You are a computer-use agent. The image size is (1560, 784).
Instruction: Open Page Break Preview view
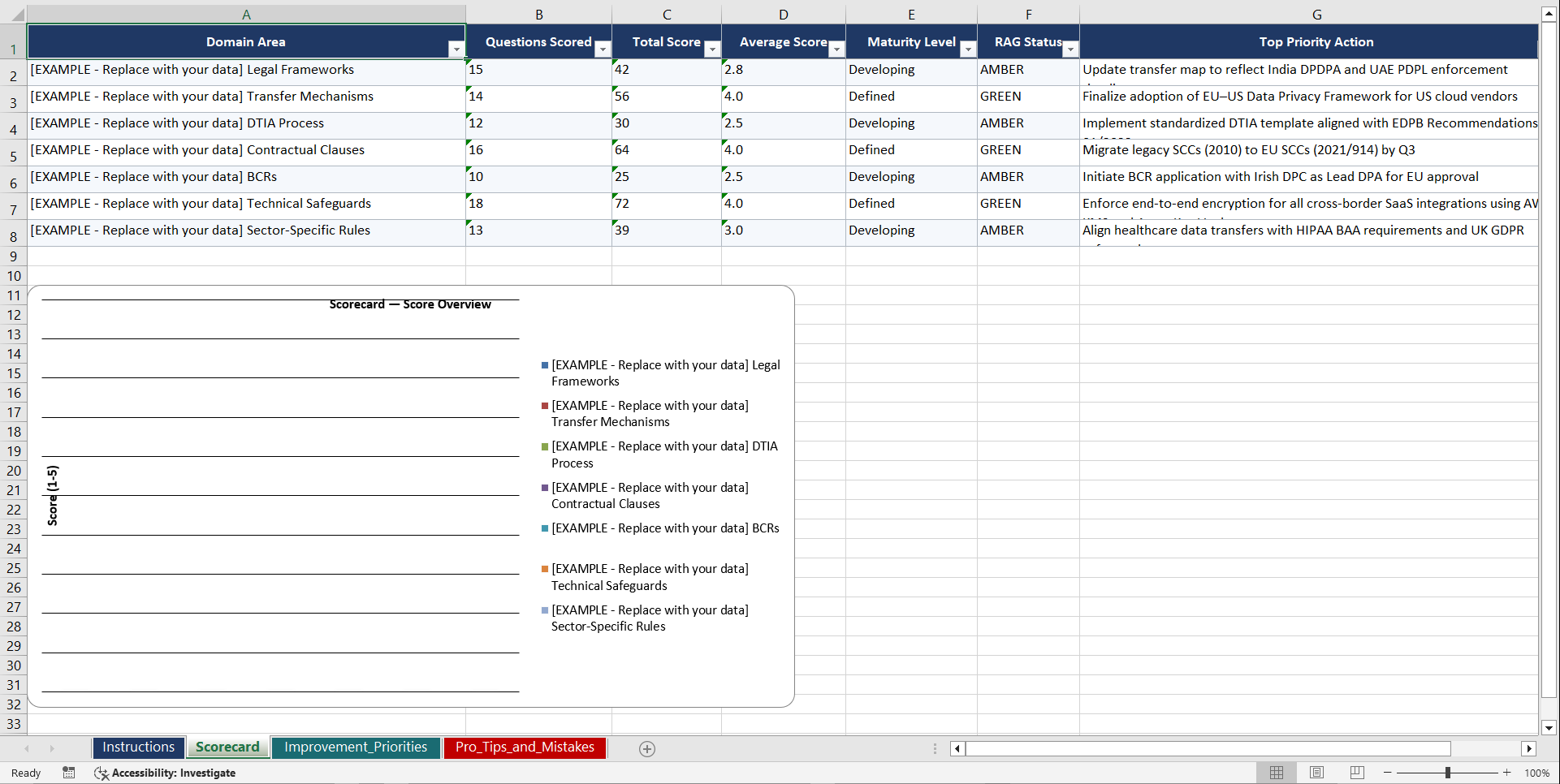point(1355,773)
